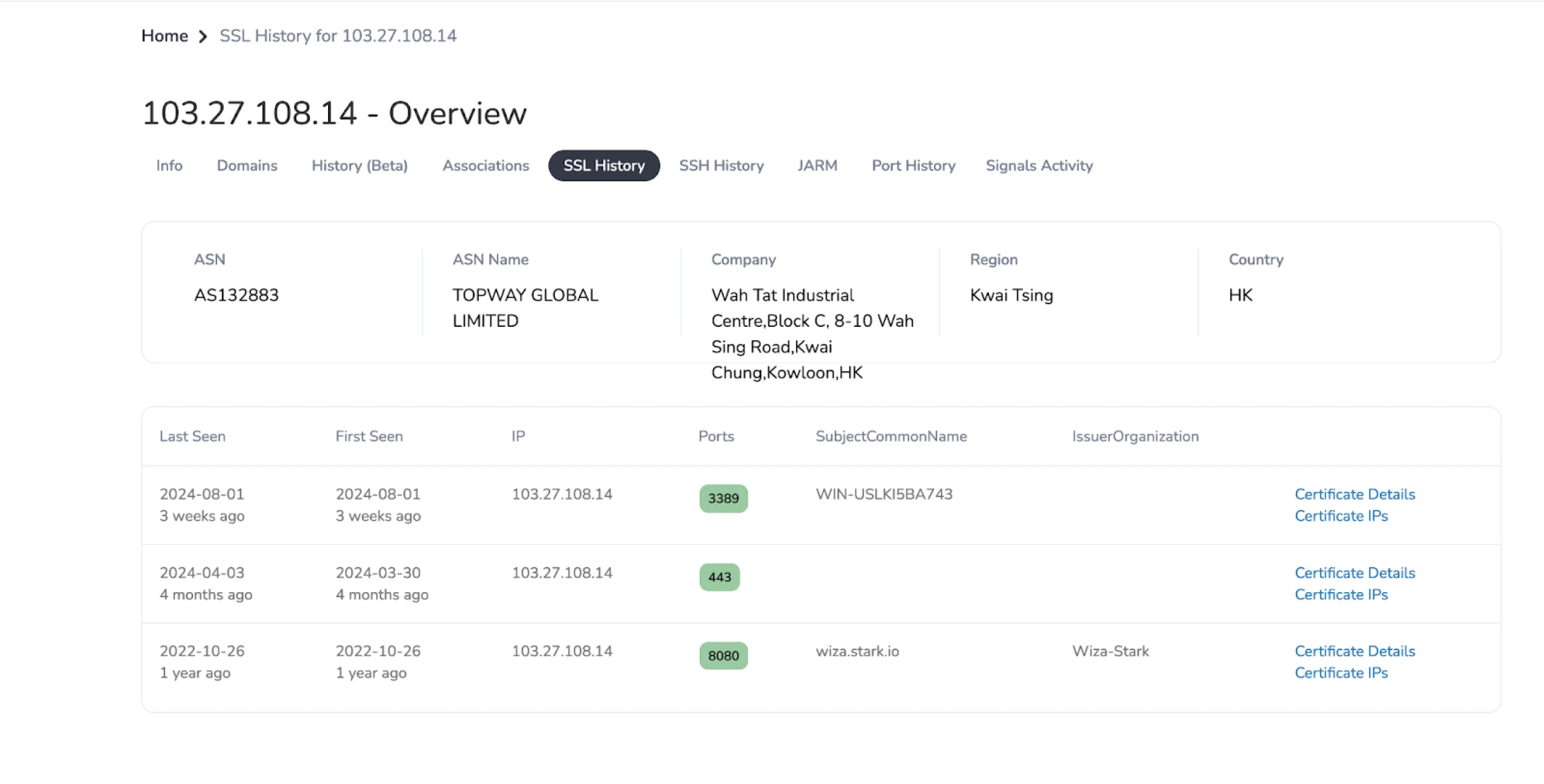Click First Seen 2022-10-26 cell
The width and height of the screenshot is (1544, 784).
coord(378,662)
